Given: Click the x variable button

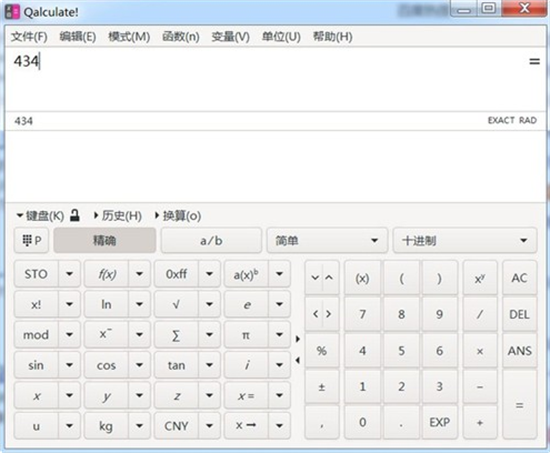Looking at the screenshot, I should pyautogui.click(x=36, y=396).
